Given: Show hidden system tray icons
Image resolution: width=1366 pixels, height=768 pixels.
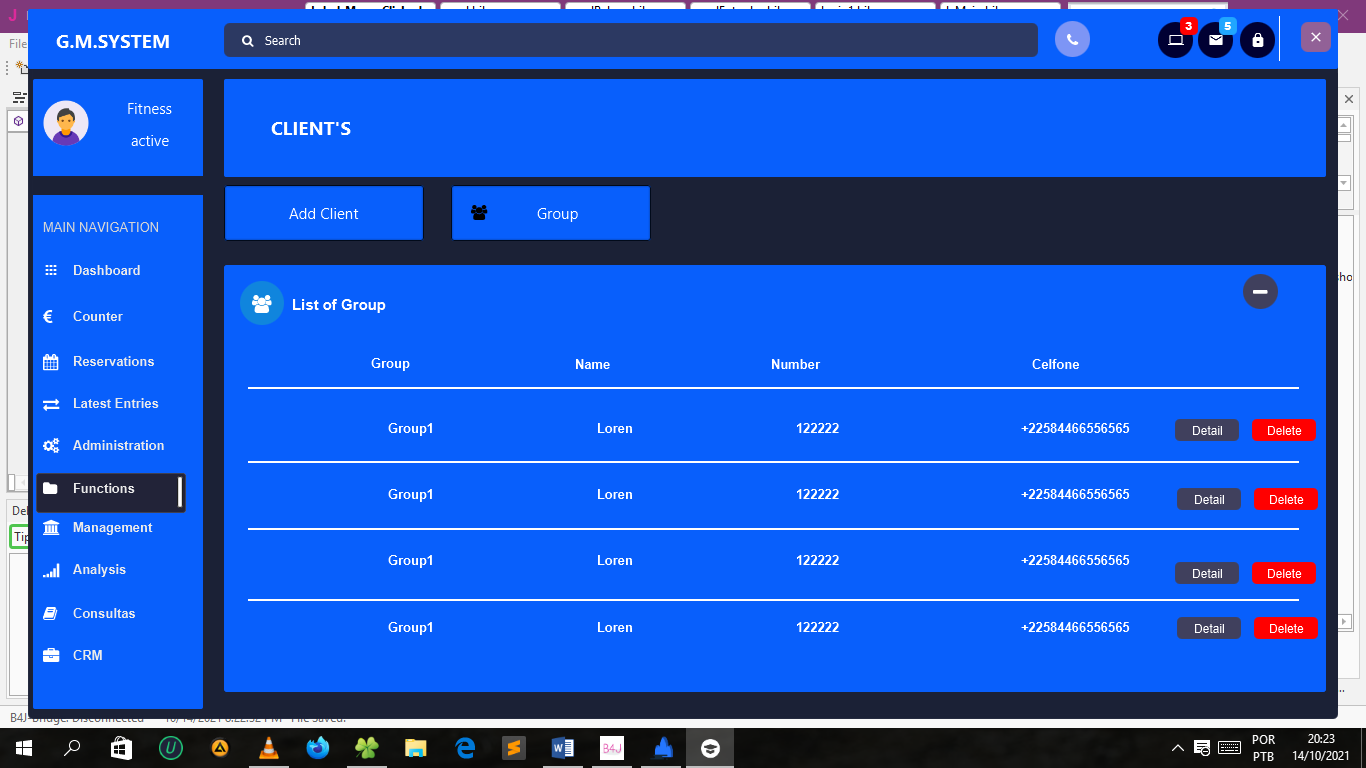Looking at the screenshot, I should click(1178, 748).
